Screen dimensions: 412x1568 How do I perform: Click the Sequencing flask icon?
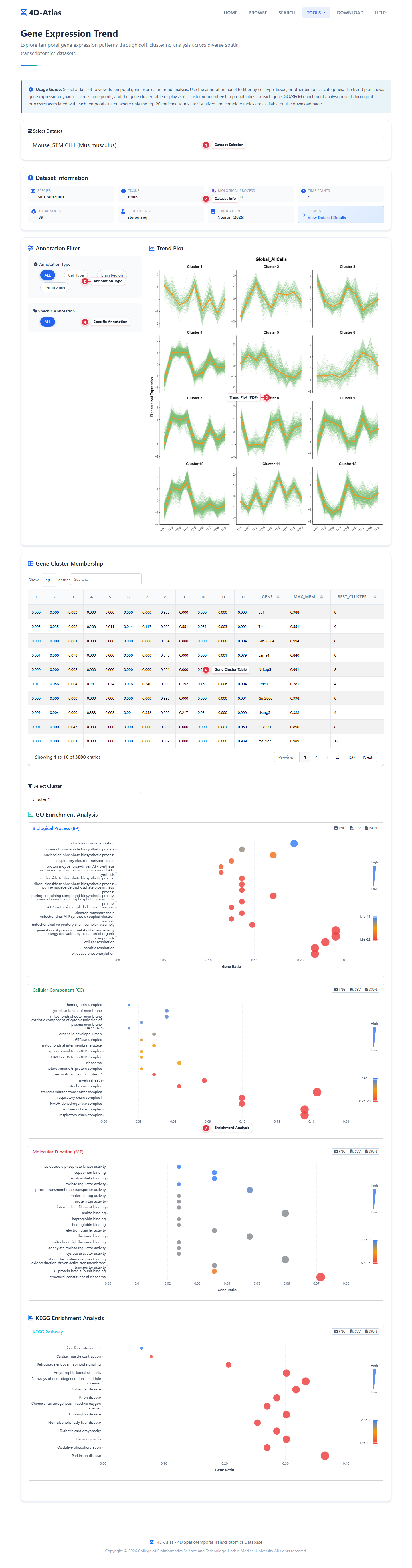123,211
